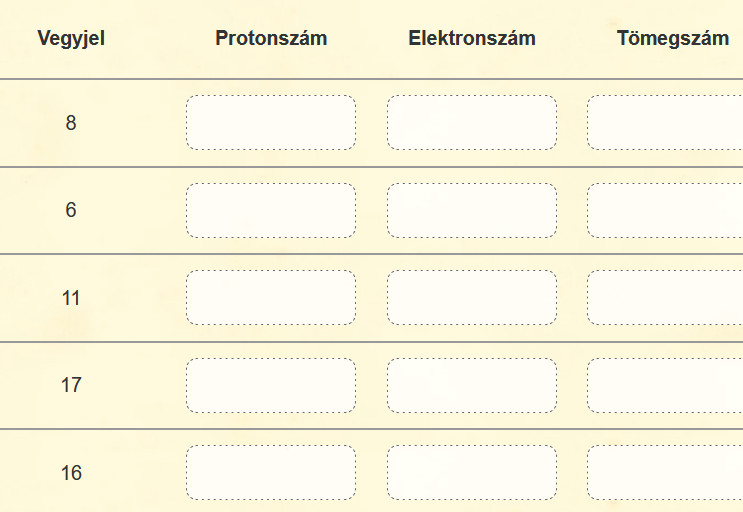
Task: Select the Tömegszám field in row 11
Action: point(665,297)
